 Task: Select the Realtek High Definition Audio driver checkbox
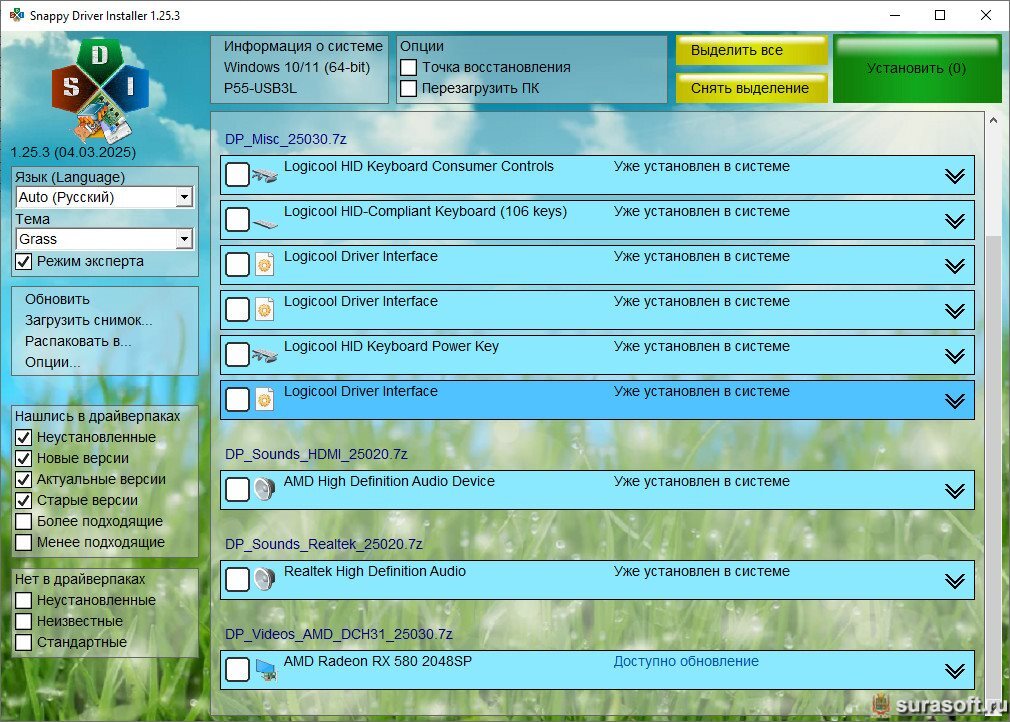pyautogui.click(x=237, y=579)
